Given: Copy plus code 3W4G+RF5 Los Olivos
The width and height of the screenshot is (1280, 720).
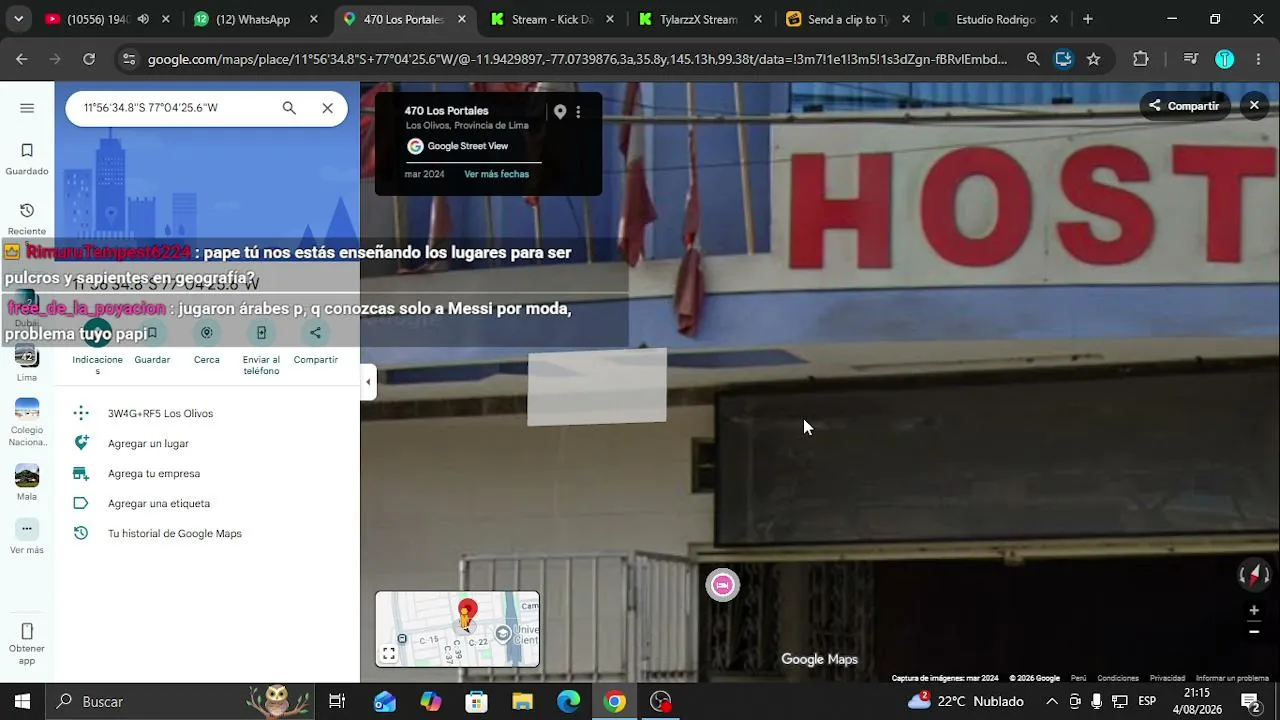Looking at the screenshot, I should (160, 413).
